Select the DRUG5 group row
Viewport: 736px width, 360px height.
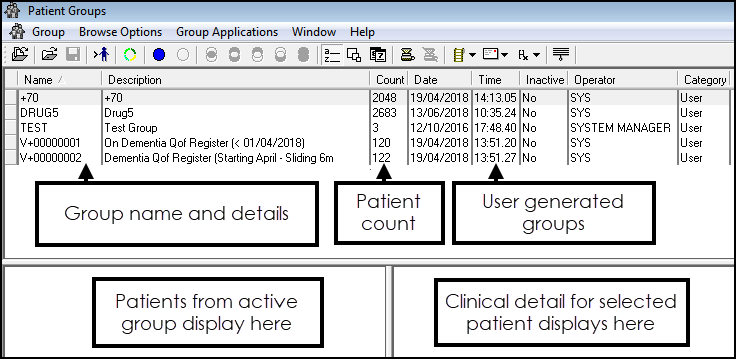tap(368, 113)
